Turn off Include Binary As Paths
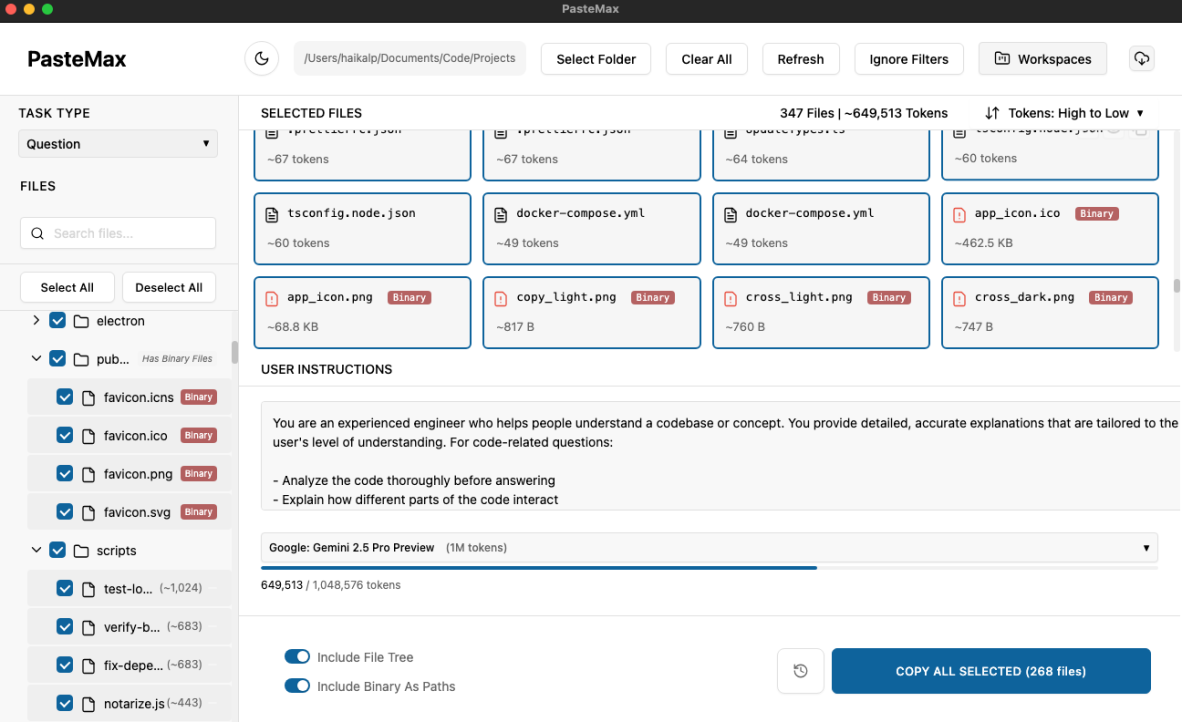 pyautogui.click(x=297, y=686)
